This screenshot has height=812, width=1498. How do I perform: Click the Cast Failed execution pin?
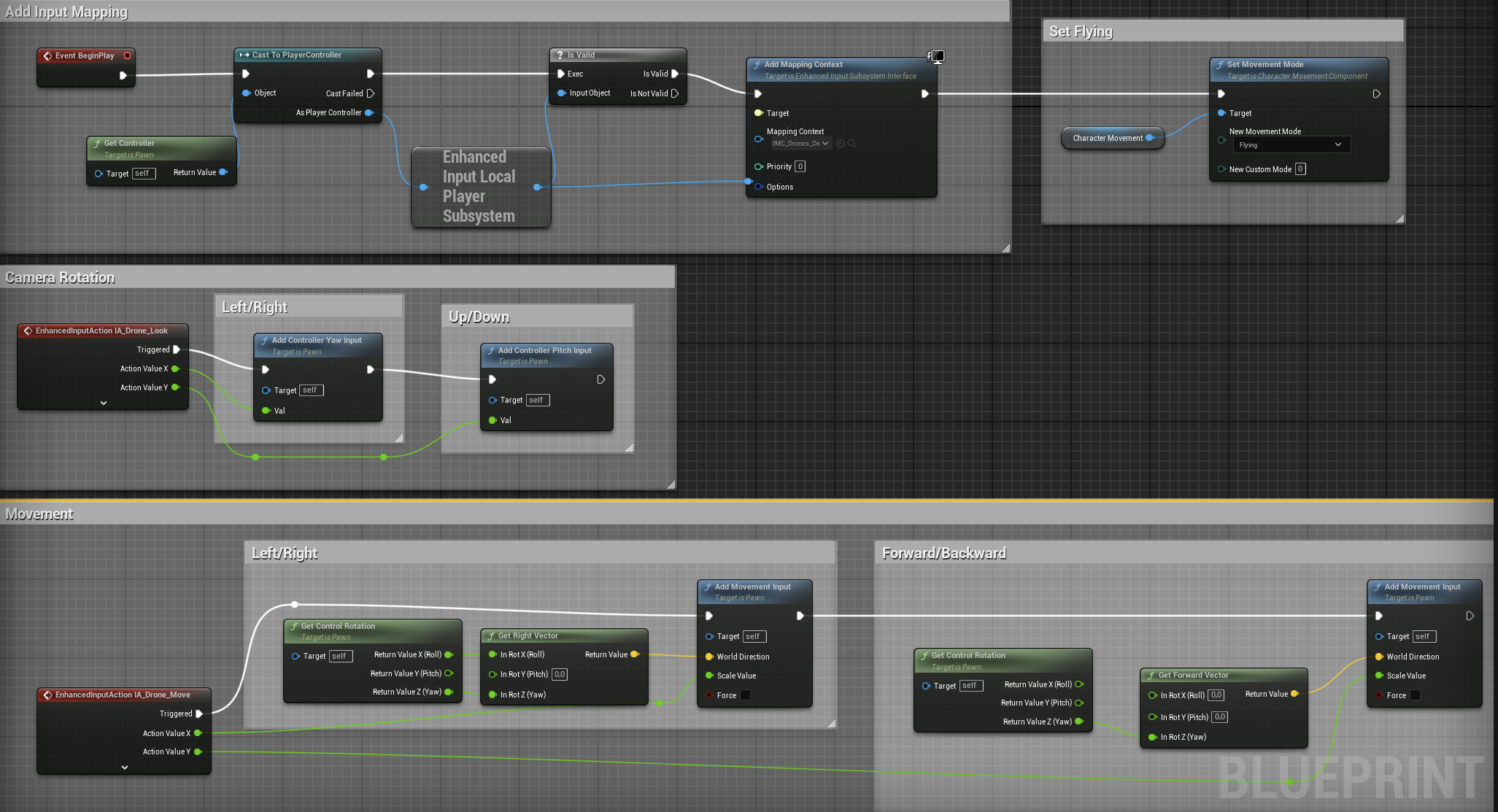[371, 93]
